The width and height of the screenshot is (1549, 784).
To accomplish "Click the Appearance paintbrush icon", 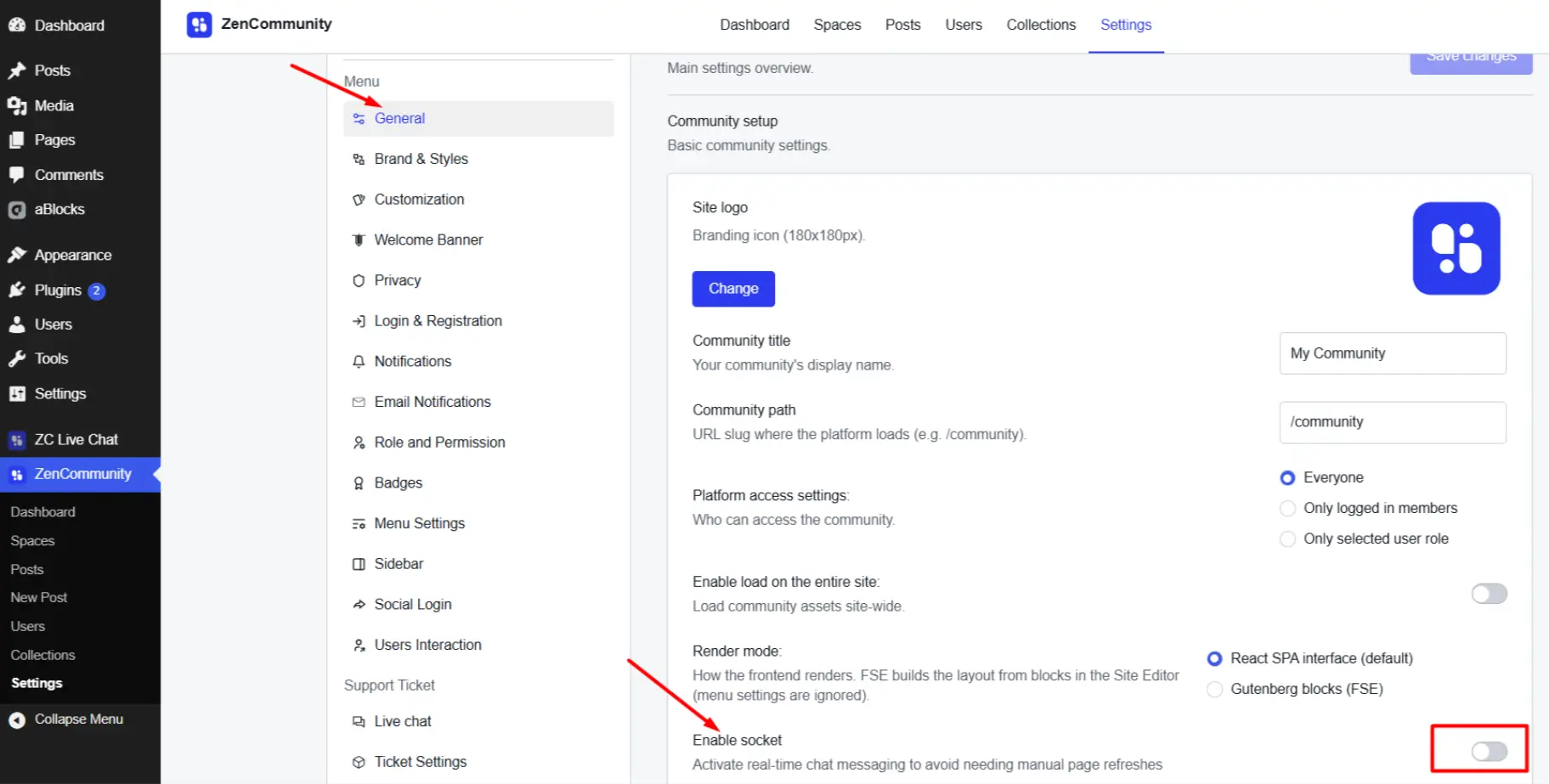I will click(17, 255).
